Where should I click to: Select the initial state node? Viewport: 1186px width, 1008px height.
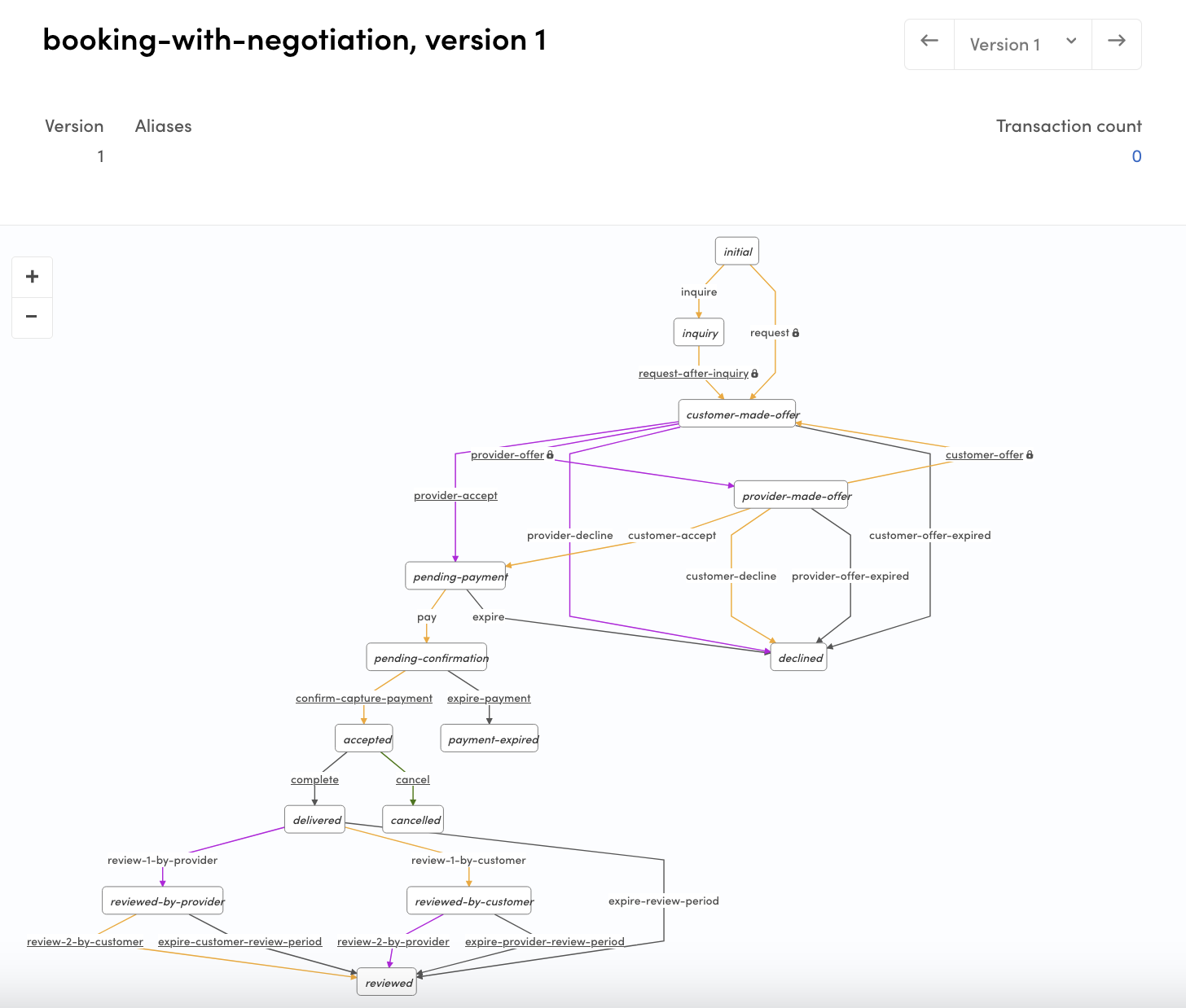[x=736, y=251]
